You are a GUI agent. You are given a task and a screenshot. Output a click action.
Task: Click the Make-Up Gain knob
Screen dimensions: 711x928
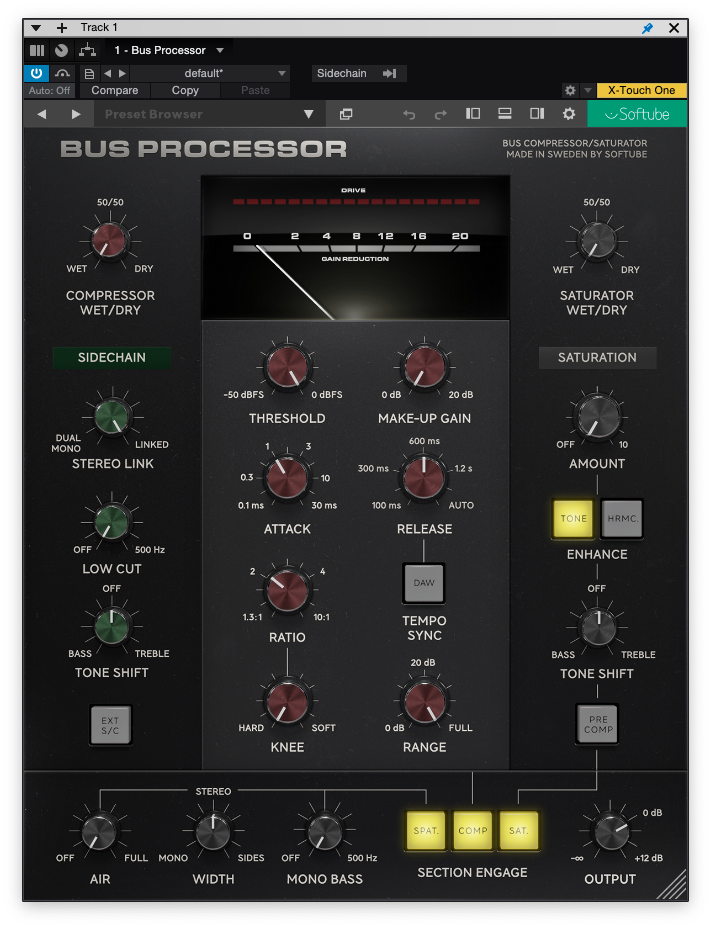pyautogui.click(x=424, y=367)
